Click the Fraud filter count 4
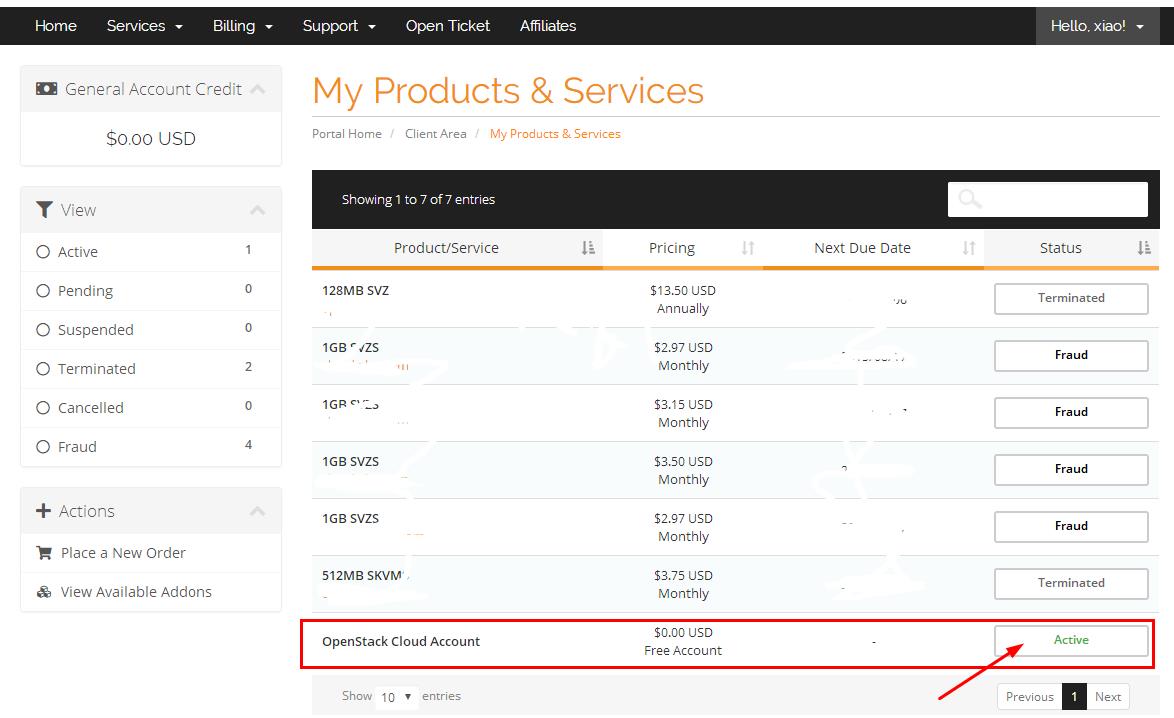Image resolution: width=1174 pixels, height=718 pixels. click(x=249, y=445)
